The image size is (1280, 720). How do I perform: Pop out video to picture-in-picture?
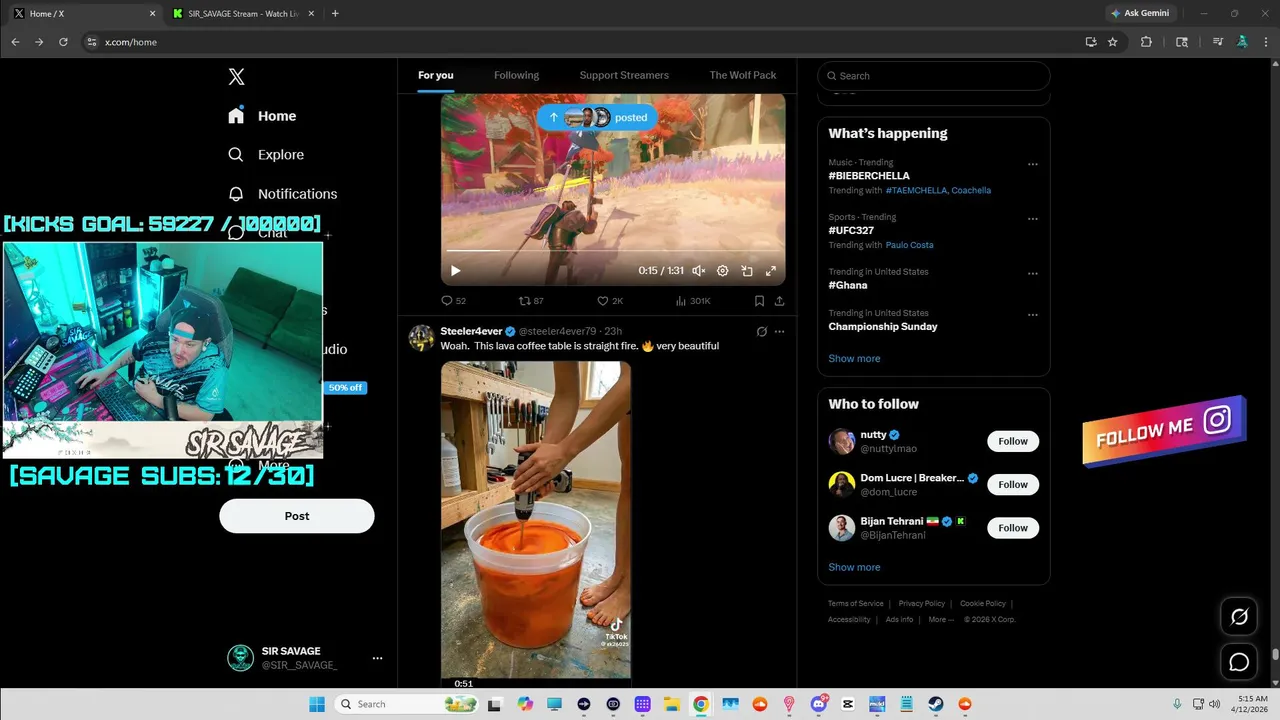pos(747,271)
